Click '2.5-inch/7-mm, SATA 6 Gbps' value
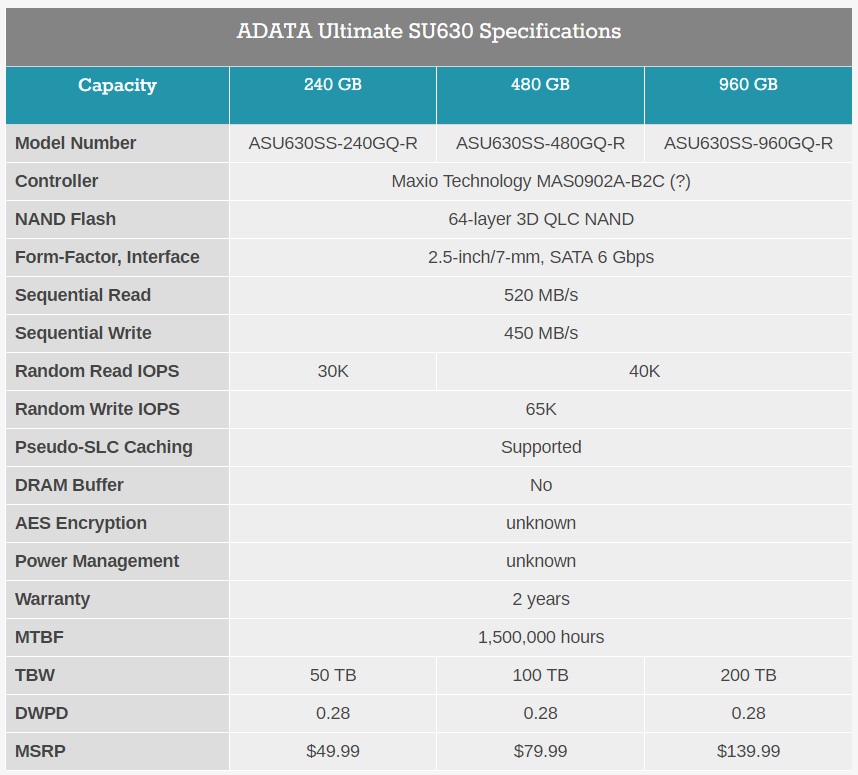 click(x=541, y=257)
